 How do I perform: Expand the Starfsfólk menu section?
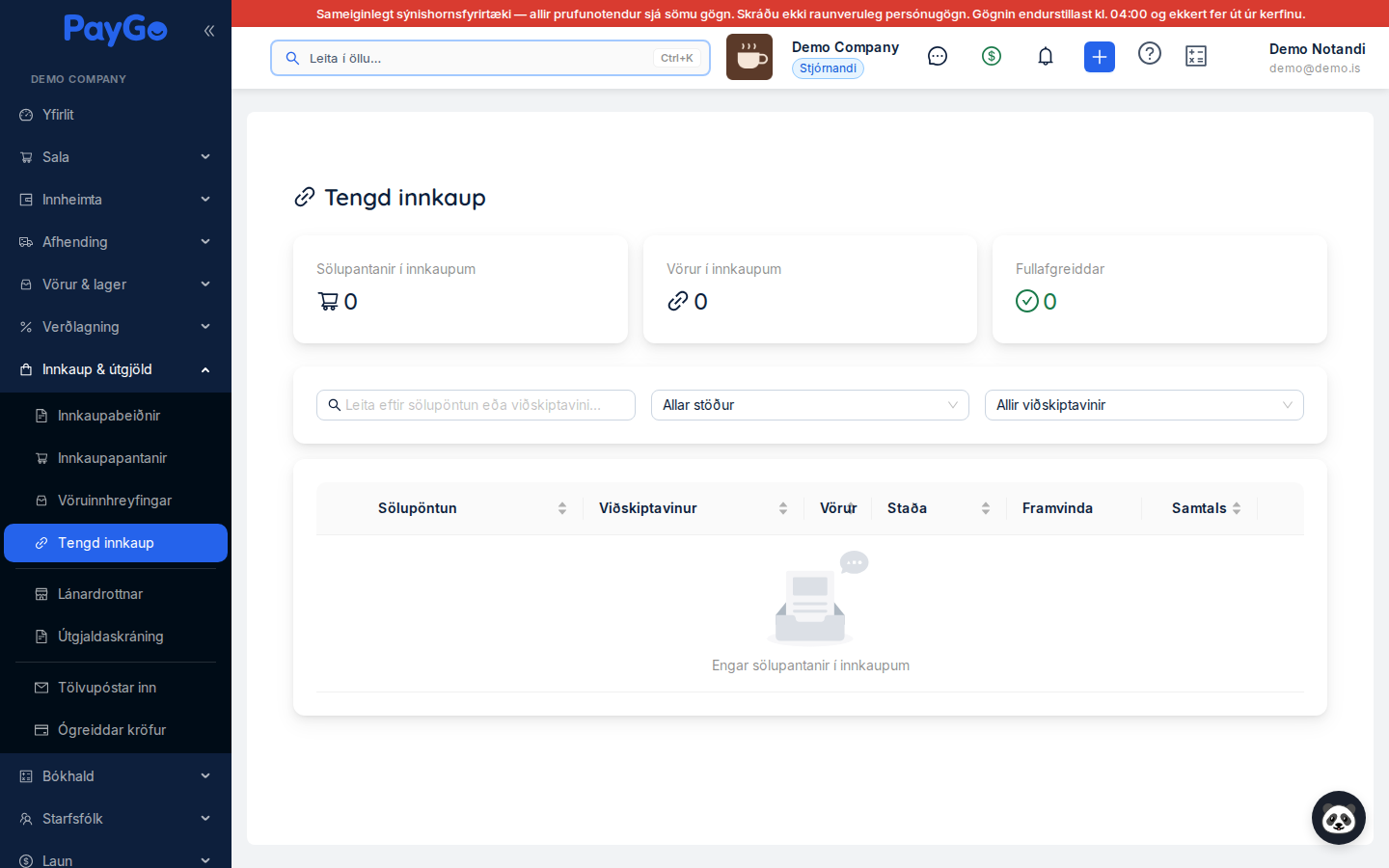tap(116, 819)
